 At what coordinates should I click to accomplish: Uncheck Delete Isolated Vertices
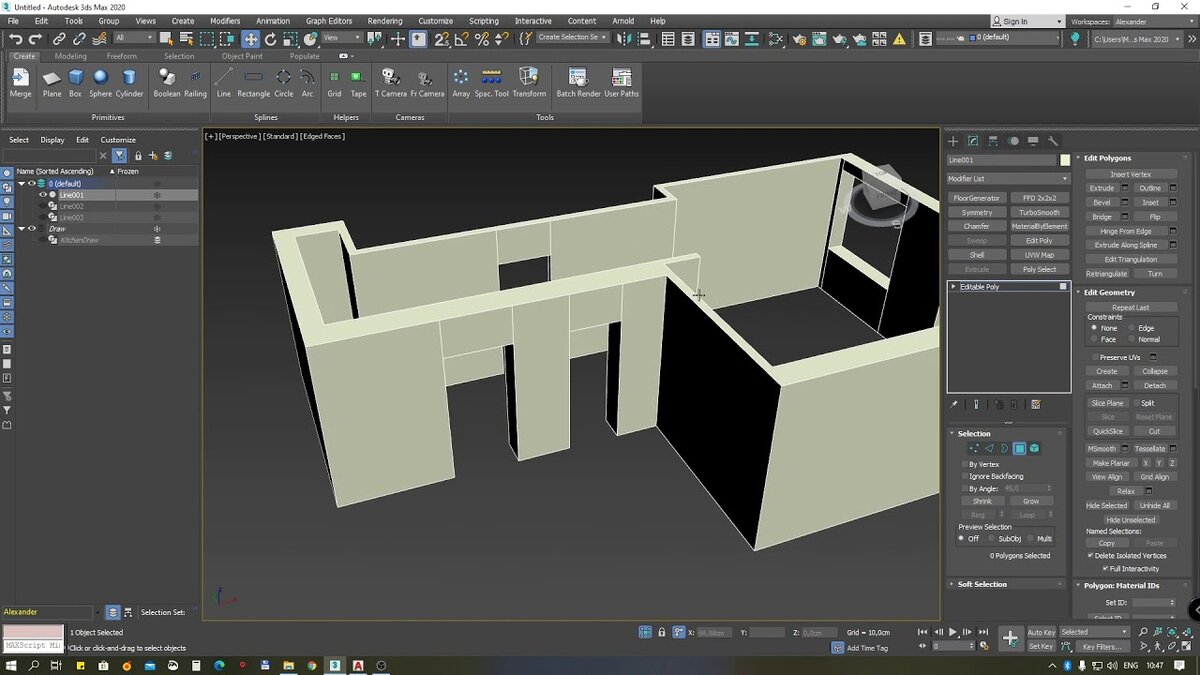[1091, 556]
